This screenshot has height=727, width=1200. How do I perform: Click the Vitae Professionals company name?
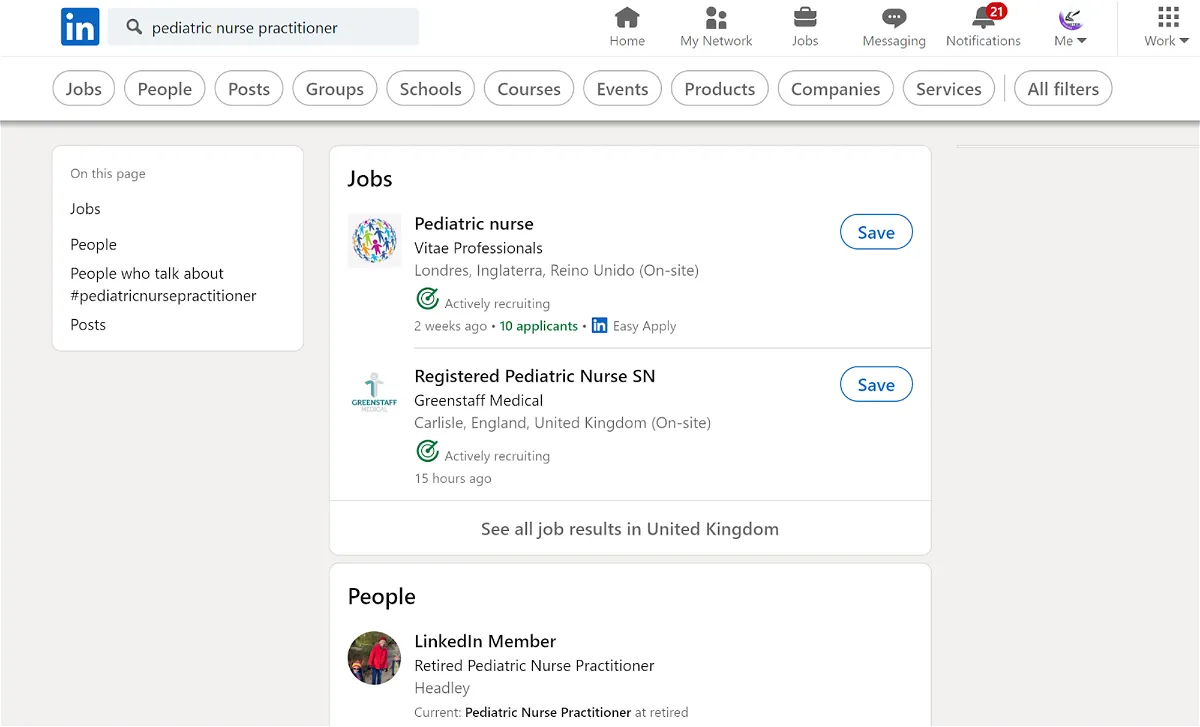[x=479, y=248]
